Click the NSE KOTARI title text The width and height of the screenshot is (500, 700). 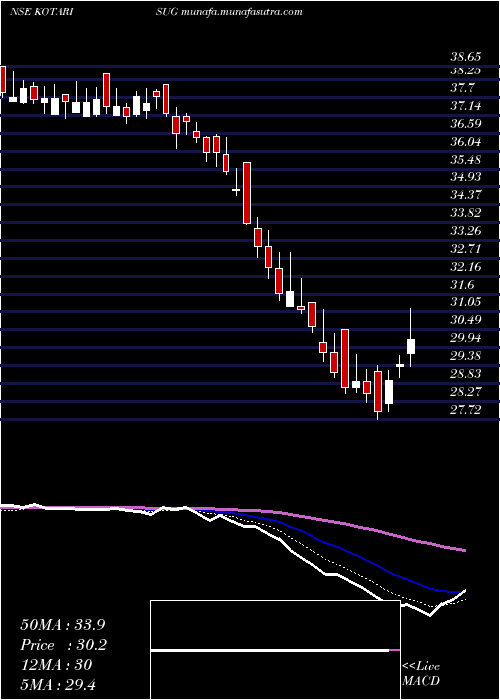point(42,12)
